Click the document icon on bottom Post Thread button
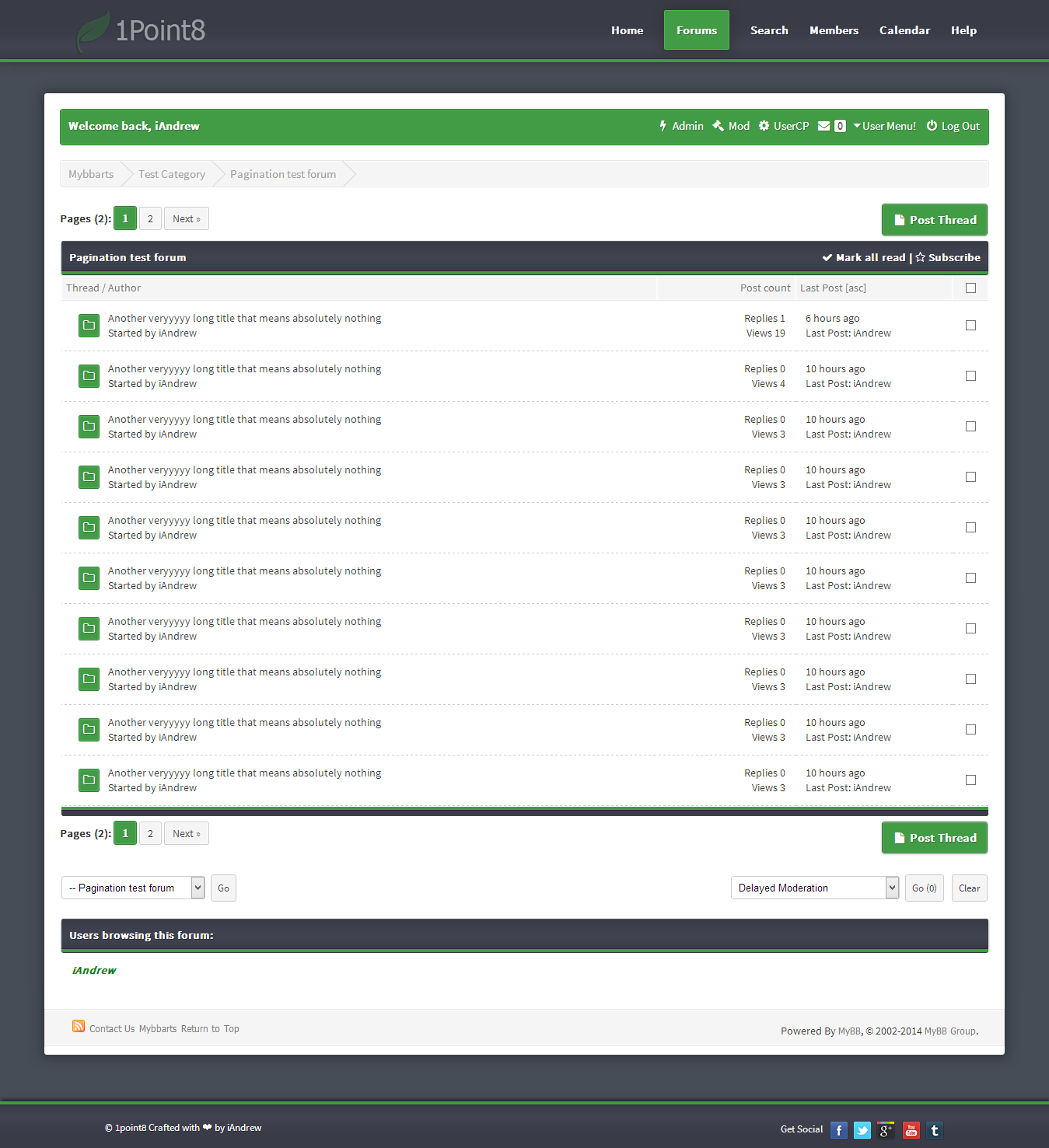 900,838
